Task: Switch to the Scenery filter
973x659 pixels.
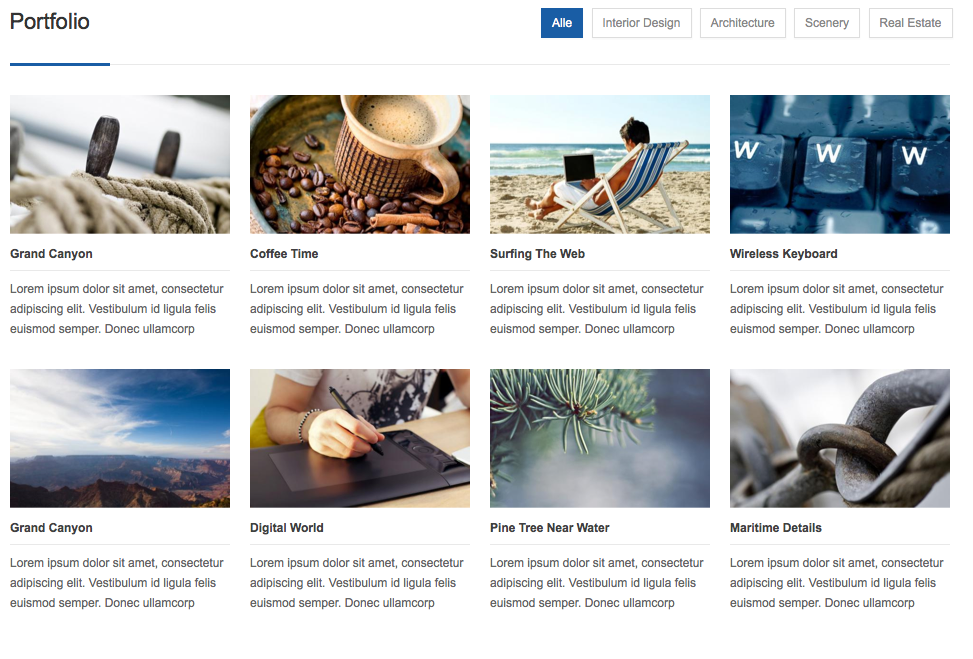Action: [826, 23]
